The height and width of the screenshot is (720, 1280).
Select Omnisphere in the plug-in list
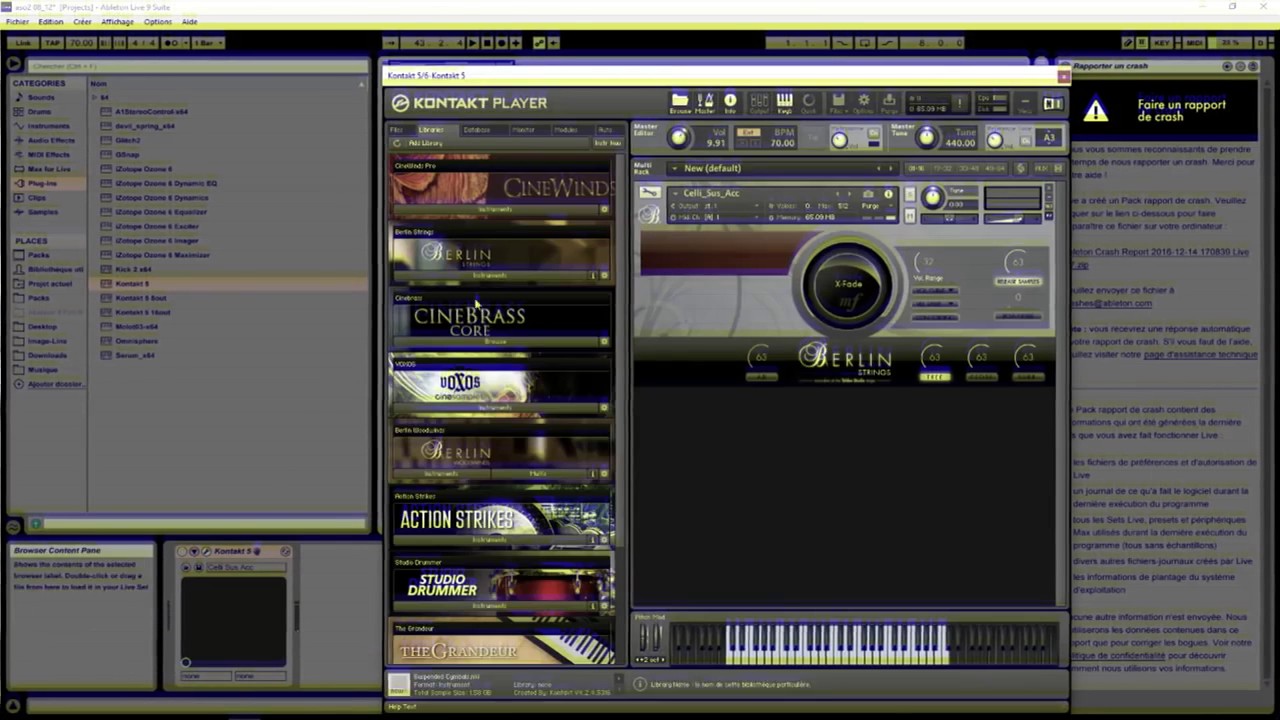(x=136, y=341)
